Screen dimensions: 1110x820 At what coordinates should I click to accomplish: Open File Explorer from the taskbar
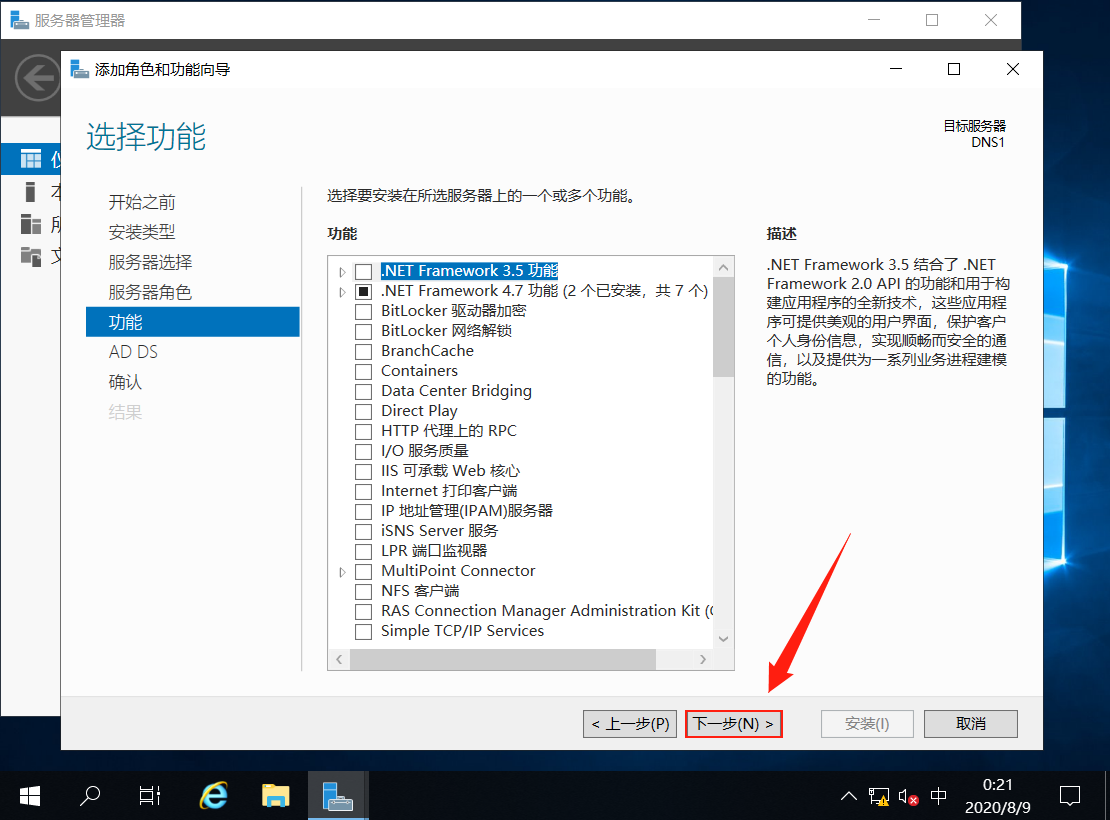tap(275, 796)
